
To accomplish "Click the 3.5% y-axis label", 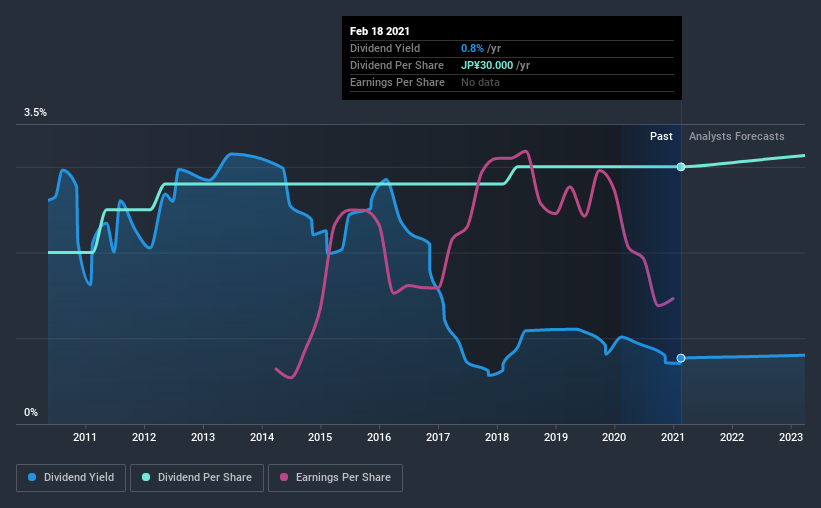I will 35,112.
